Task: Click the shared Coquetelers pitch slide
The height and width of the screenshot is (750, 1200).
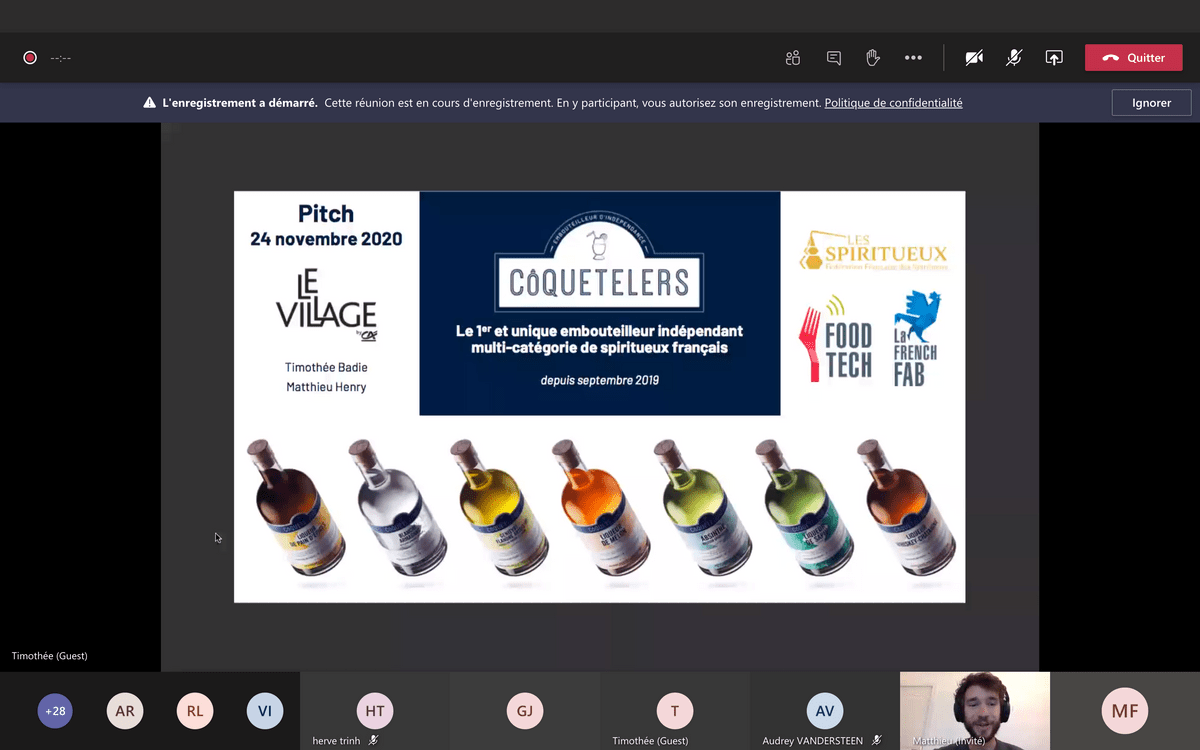Action: 599,396
